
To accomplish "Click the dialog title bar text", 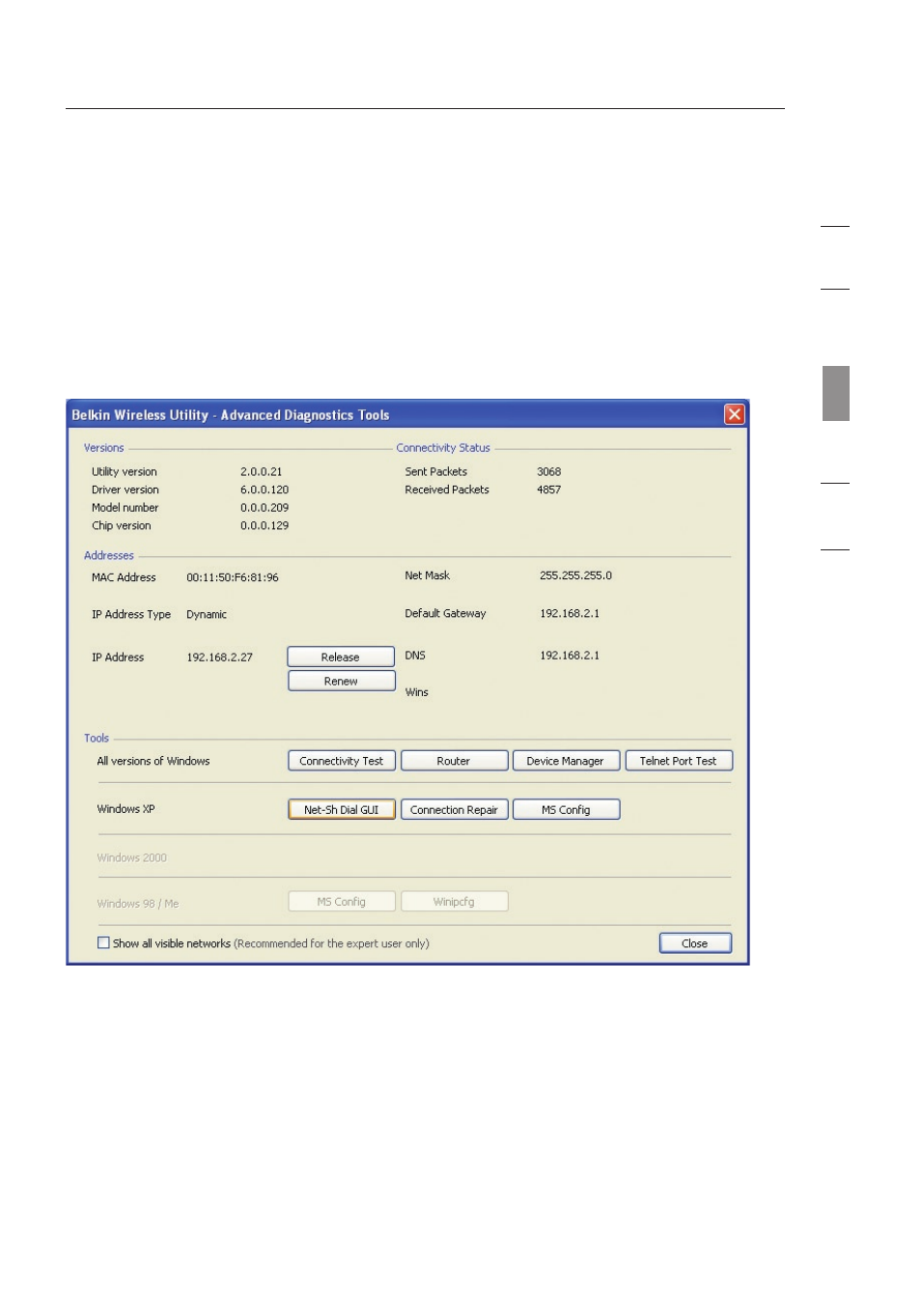I will [231, 415].
